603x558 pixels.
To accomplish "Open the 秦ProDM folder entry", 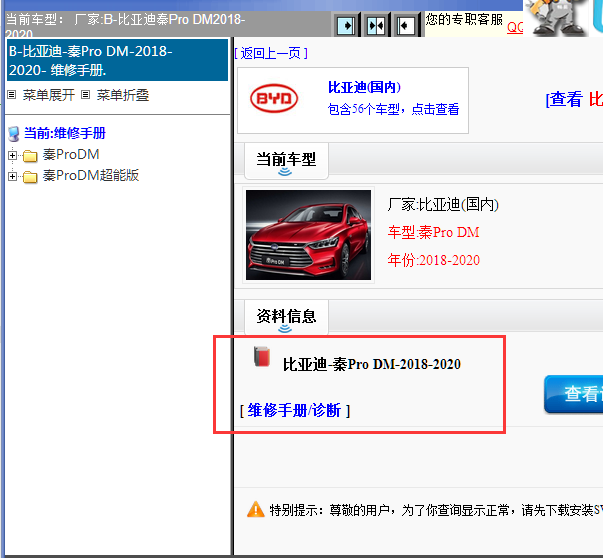I will click(71, 155).
